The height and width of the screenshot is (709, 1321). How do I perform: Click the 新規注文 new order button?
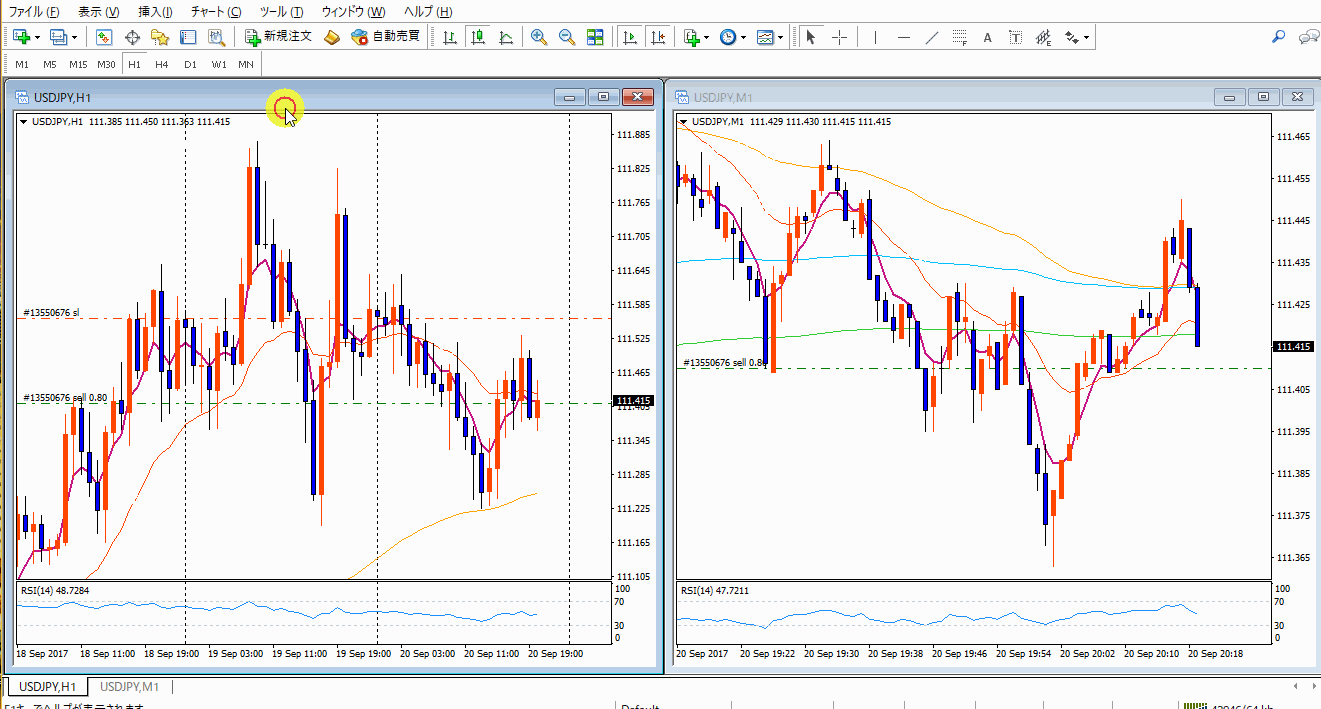click(x=278, y=37)
